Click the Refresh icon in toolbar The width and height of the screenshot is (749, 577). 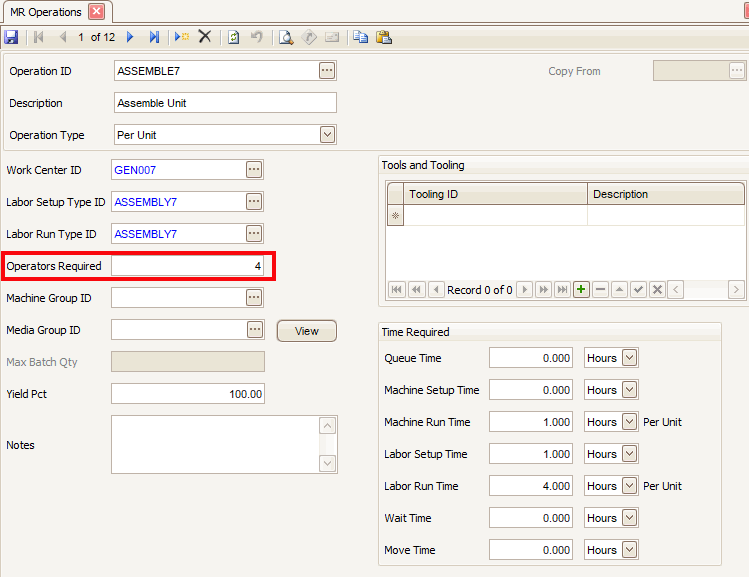233,37
